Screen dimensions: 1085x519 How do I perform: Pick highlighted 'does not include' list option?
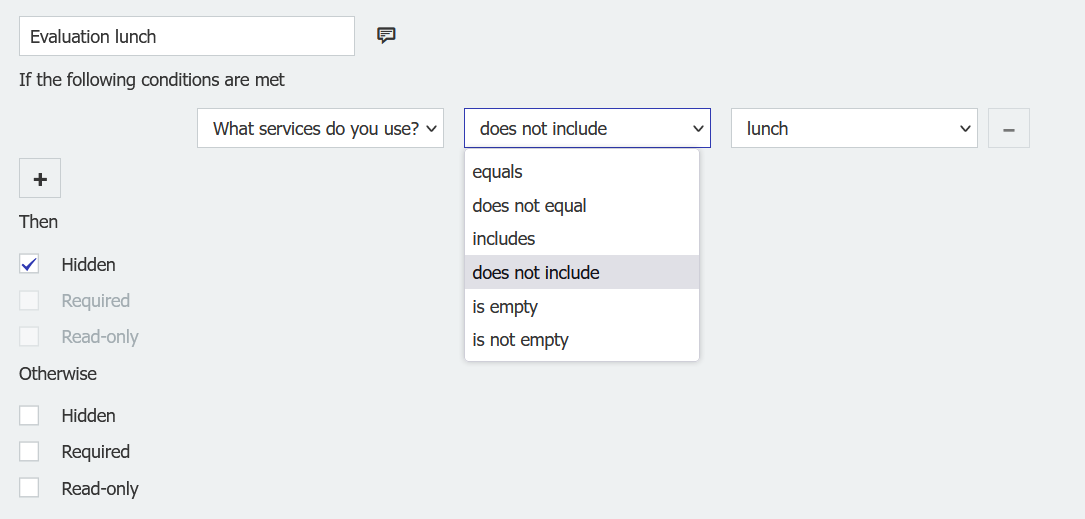(536, 273)
